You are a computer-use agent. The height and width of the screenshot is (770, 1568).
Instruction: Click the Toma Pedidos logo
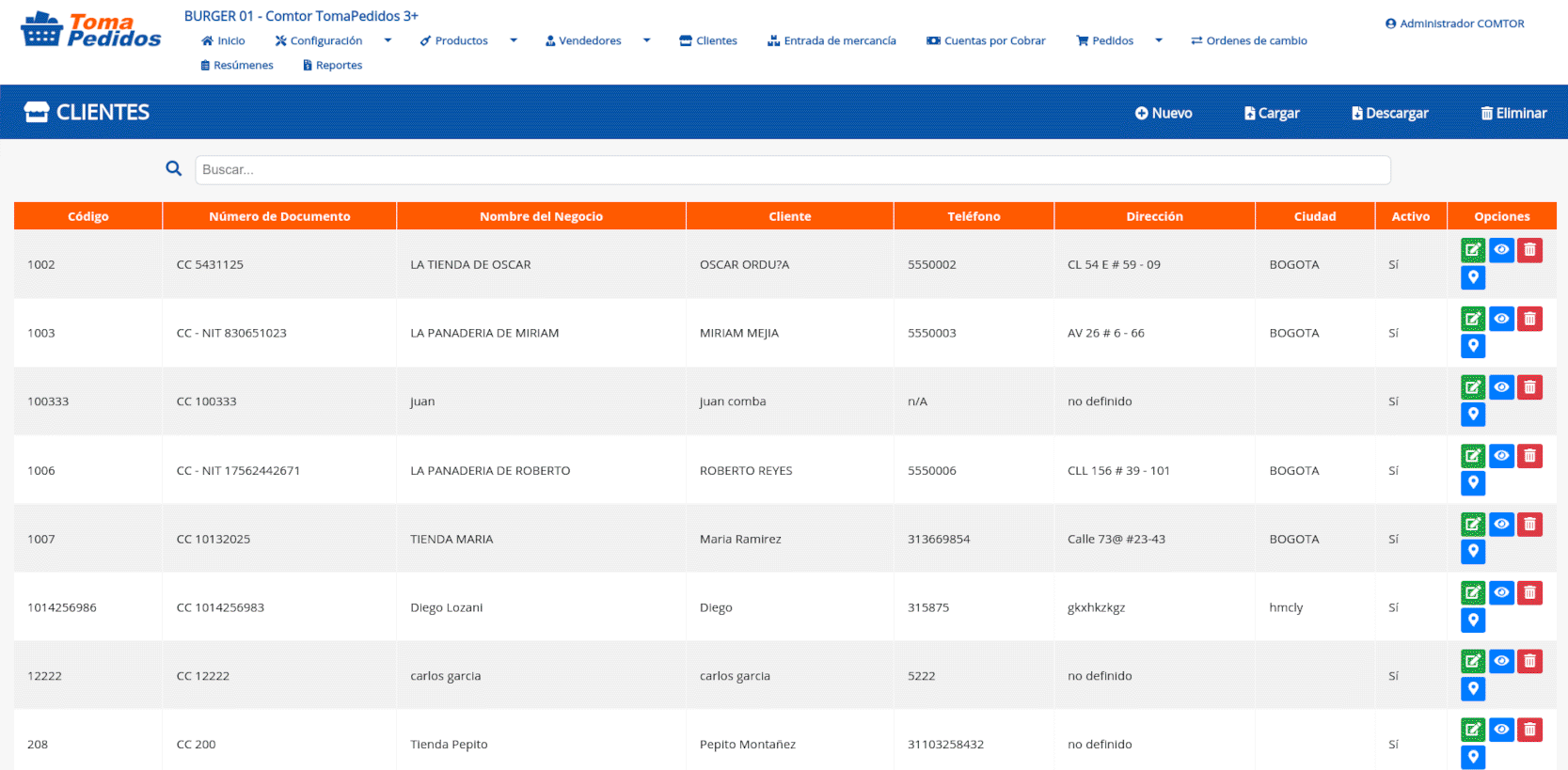point(91,30)
